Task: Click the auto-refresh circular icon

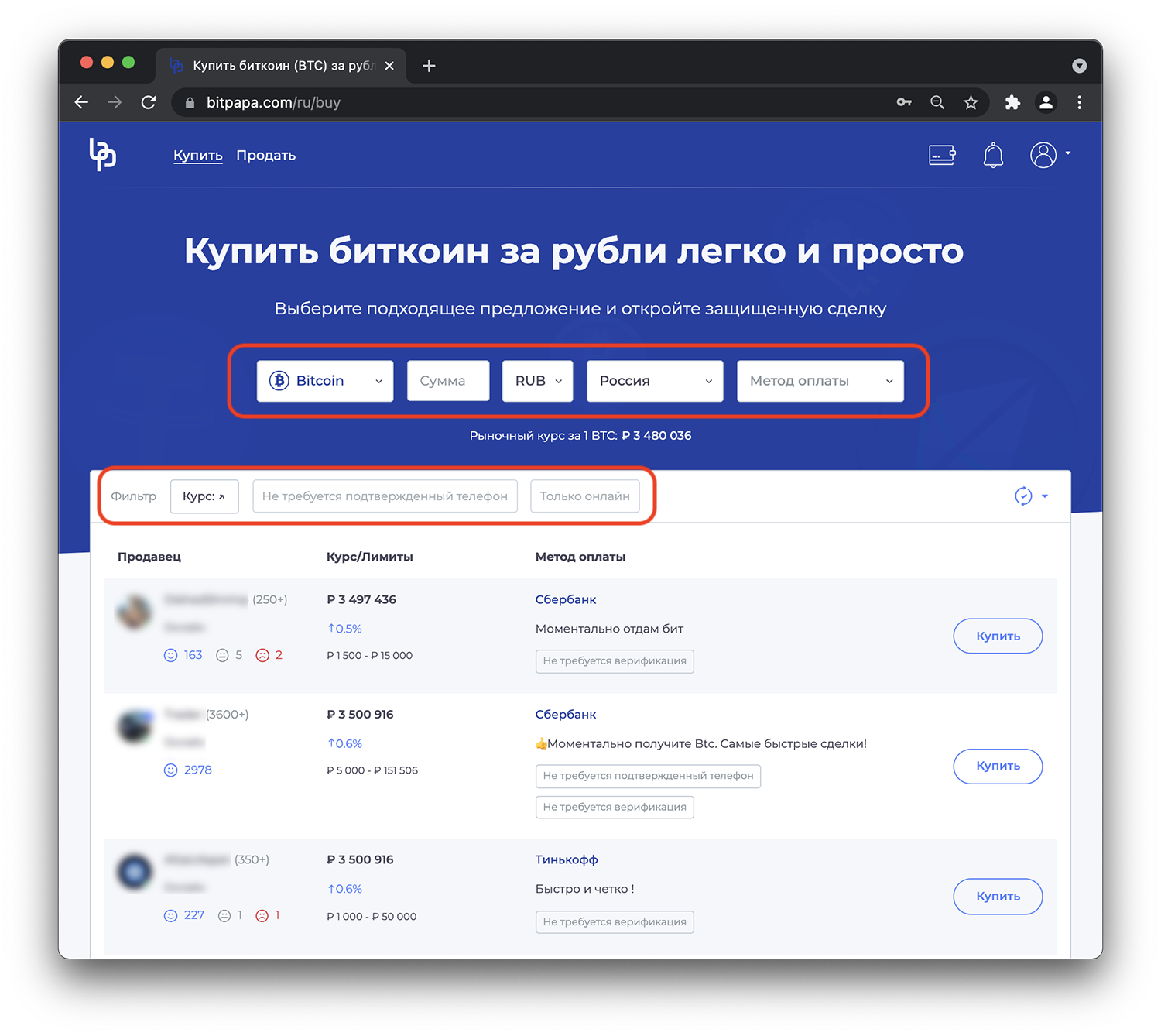Action: [x=1023, y=496]
